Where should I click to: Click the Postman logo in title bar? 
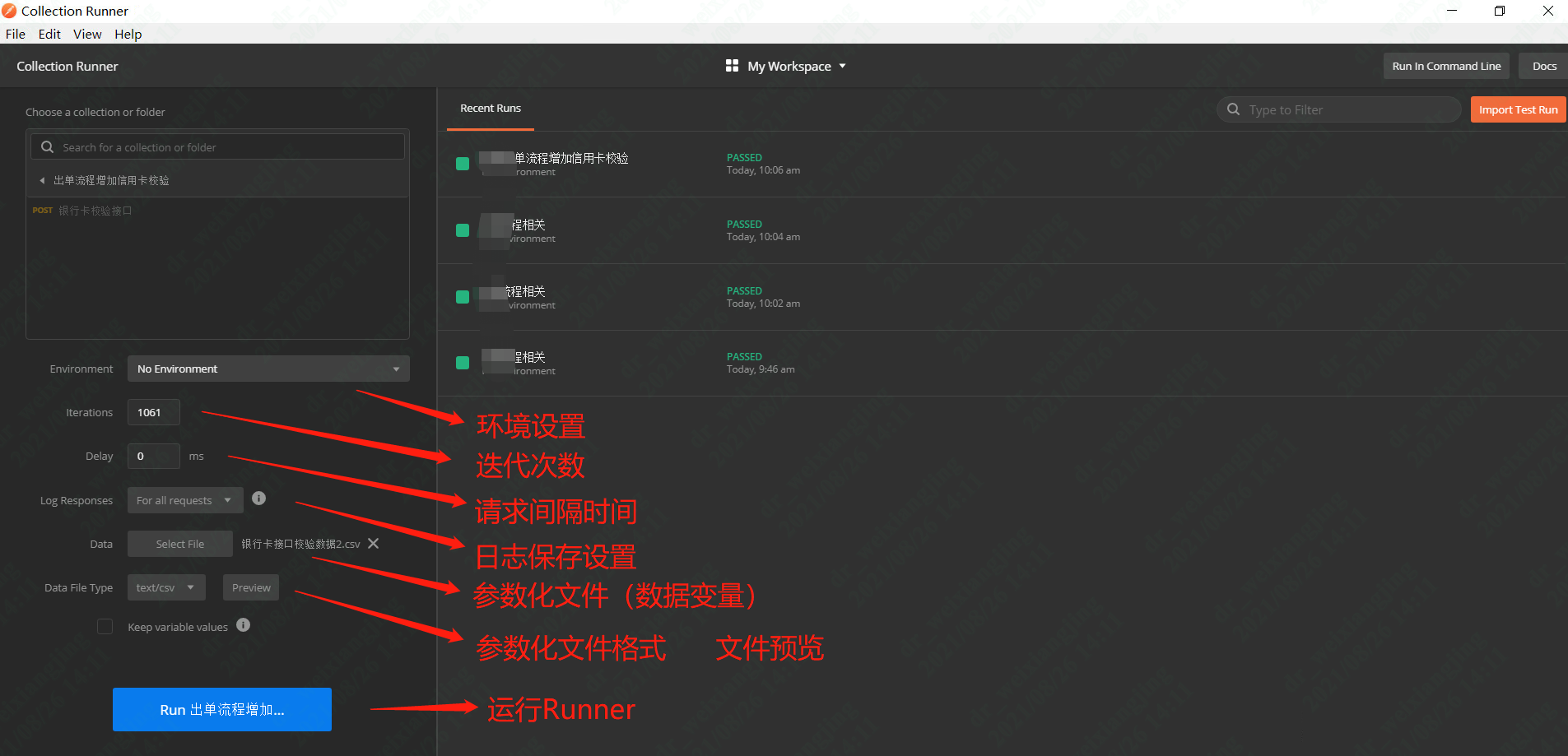[9, 11]
